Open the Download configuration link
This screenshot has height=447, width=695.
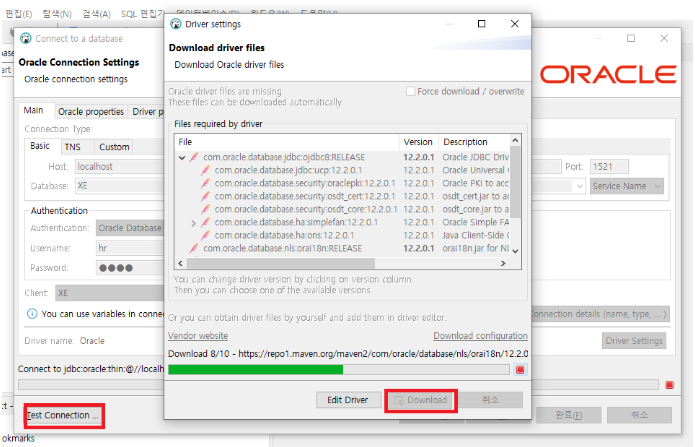pos(480,336)
